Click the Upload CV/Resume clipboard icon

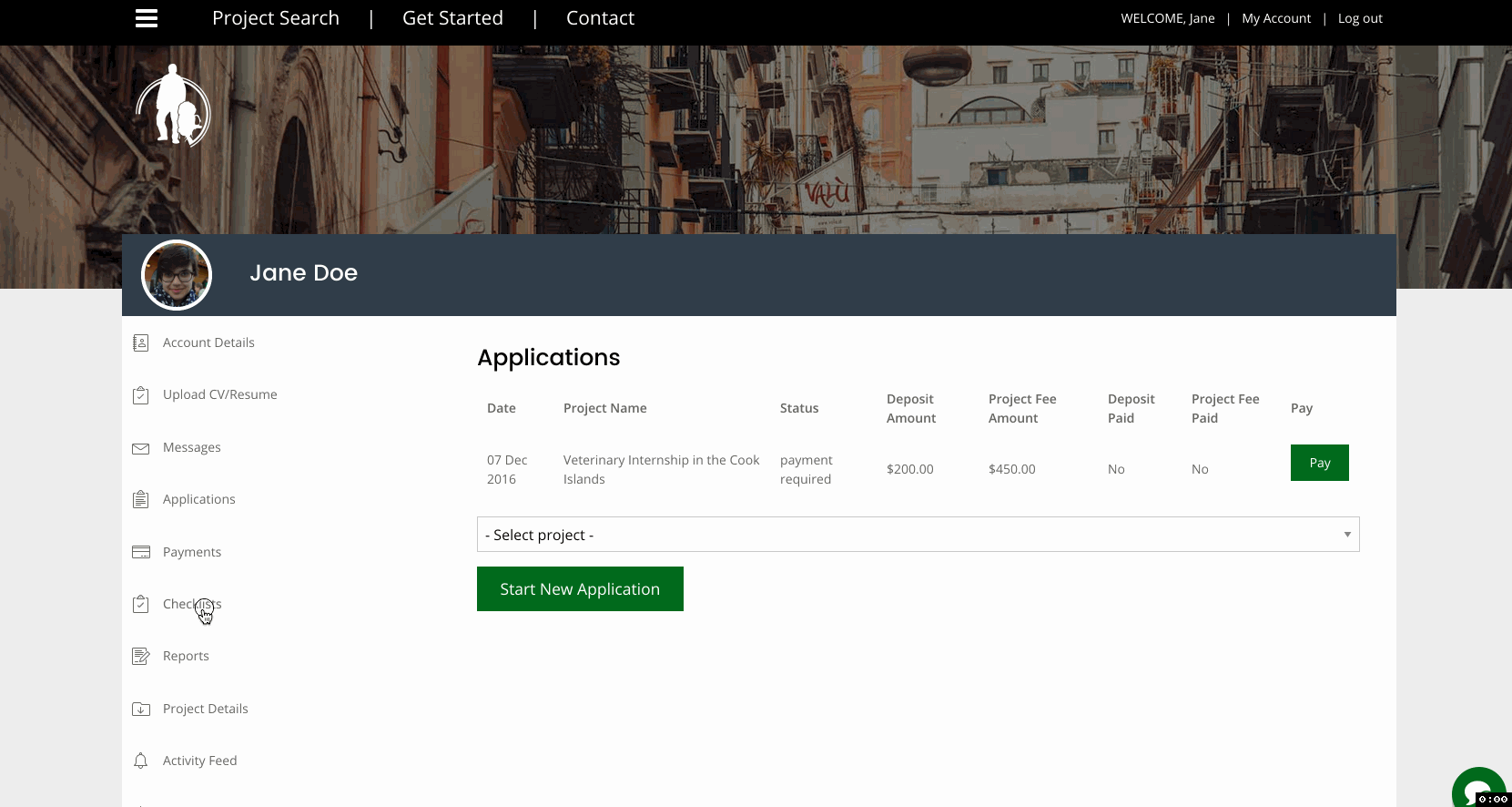coord(140,395)
